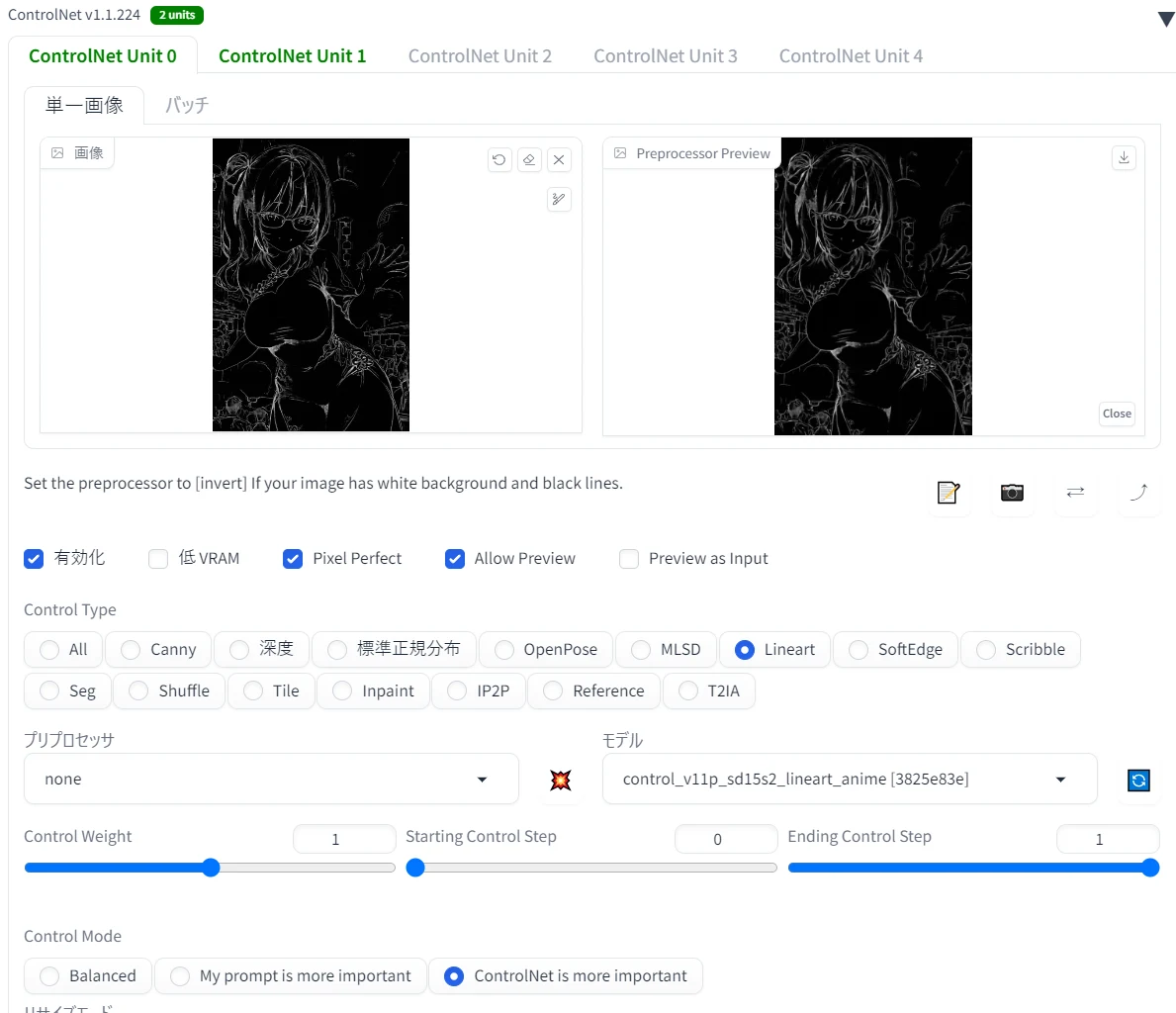Click the image label icon on input panel
The image size is (1176, 1013).
point(57,153)
